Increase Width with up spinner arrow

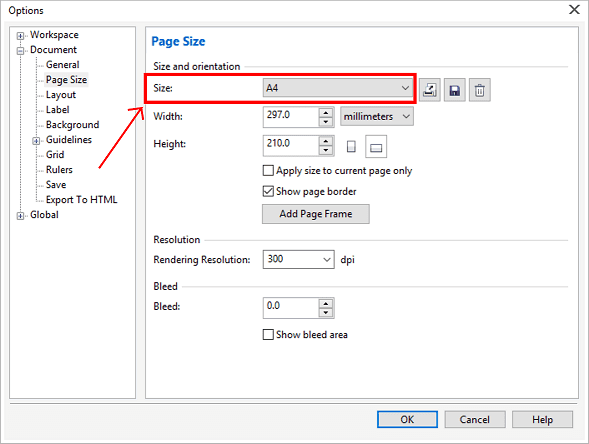pyautogui.click(x=326, y=112)
